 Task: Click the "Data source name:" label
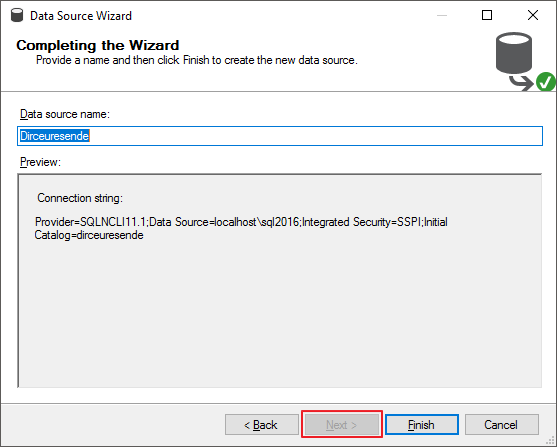65,114
